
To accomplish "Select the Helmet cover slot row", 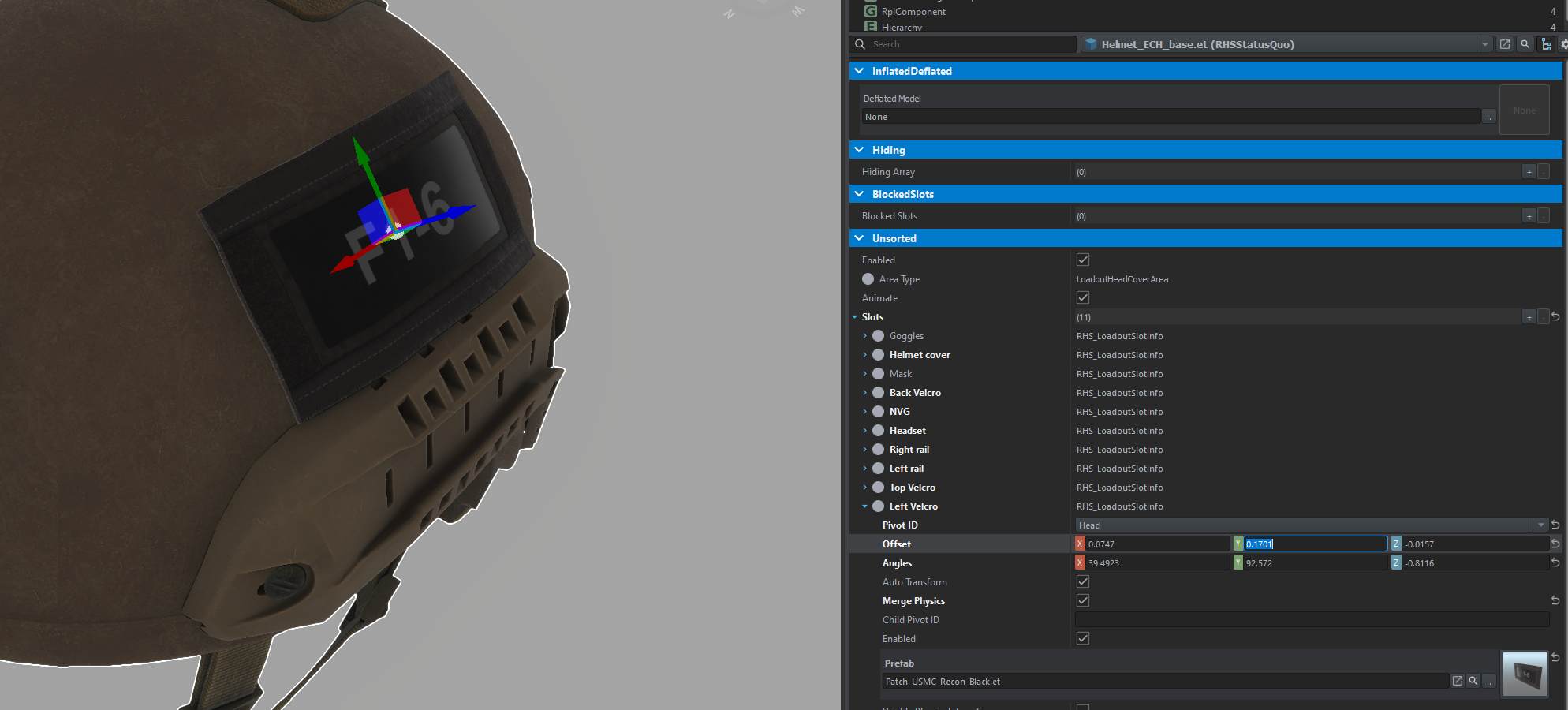I will pyautogui.click(x=920, y=355).
